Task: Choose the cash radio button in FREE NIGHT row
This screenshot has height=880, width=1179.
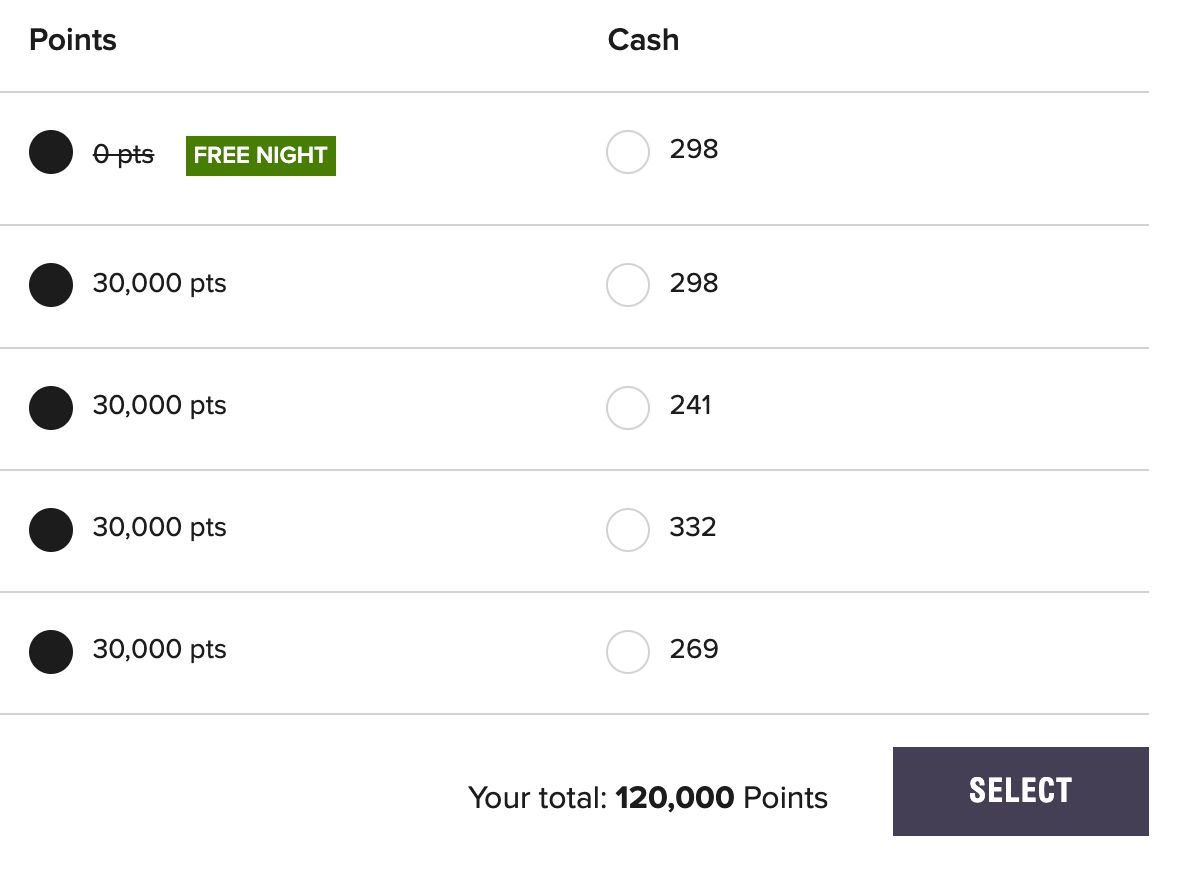Action: coord(628,152)
